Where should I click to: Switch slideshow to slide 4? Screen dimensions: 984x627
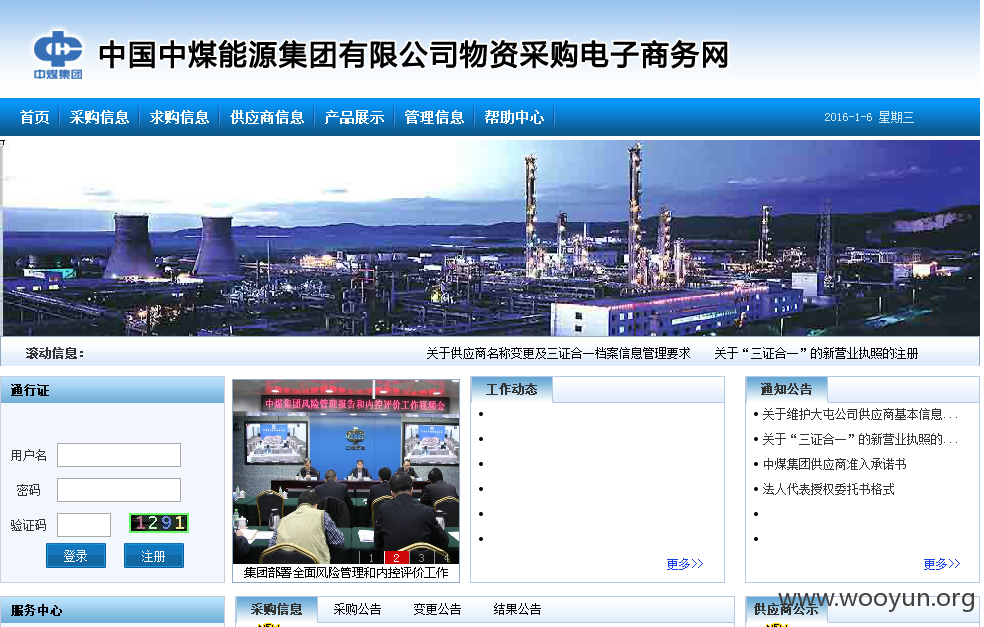(446, 557)
